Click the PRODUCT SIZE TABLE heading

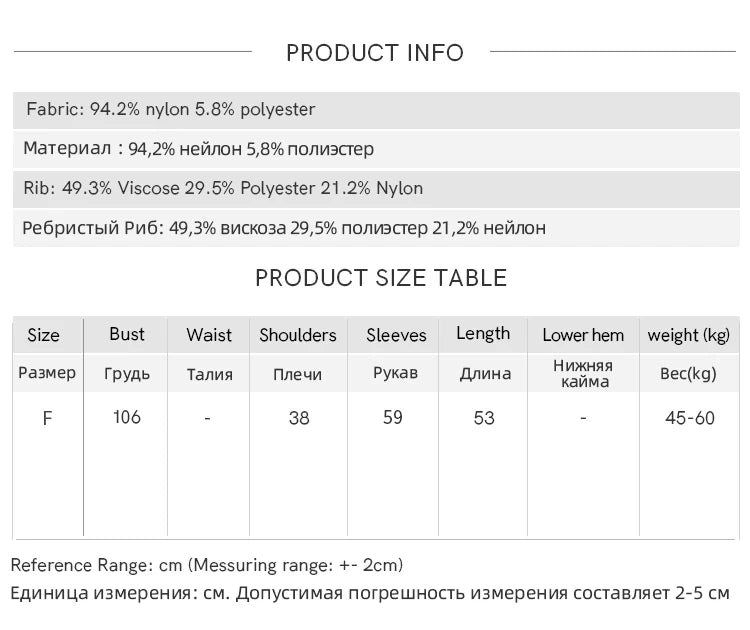(x=381, y=278)
